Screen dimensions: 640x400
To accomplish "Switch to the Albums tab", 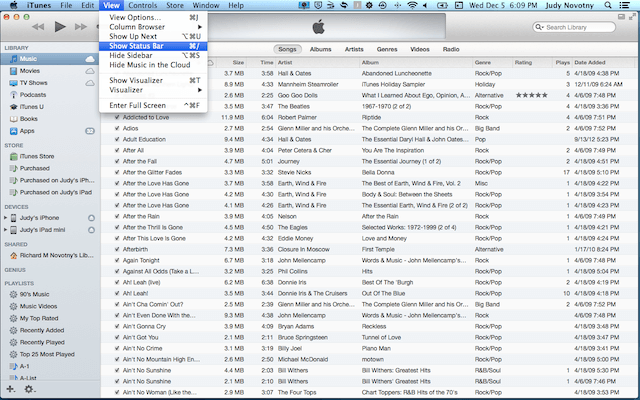I will 320,49.
